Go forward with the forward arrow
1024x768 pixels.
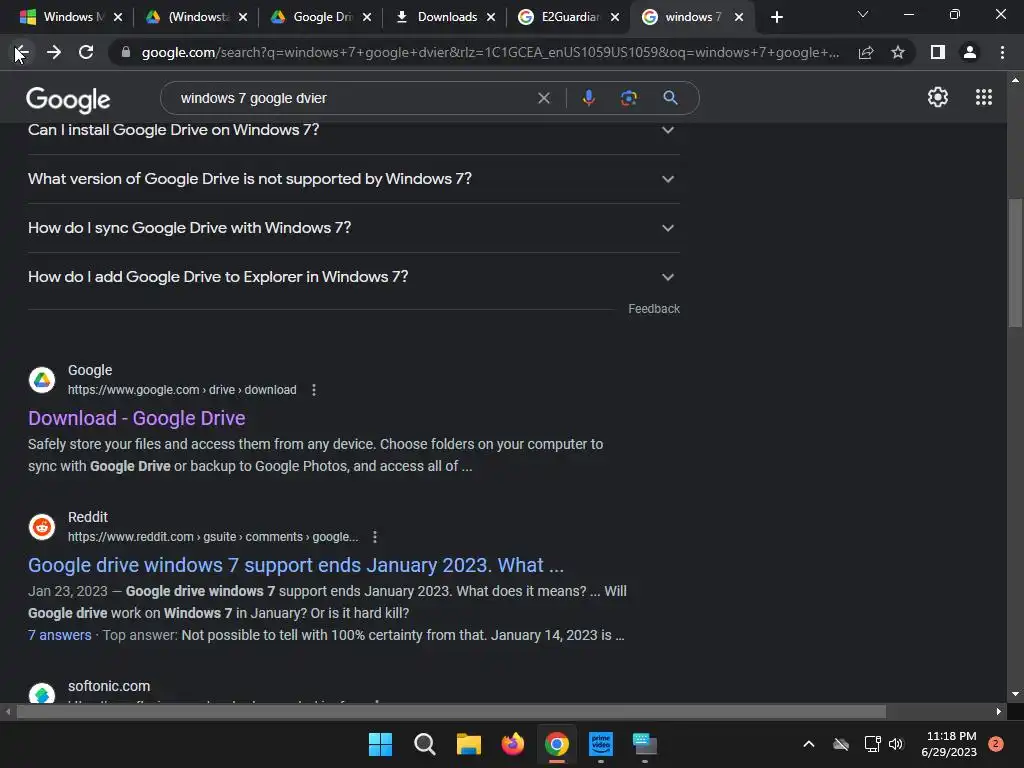point(54,52)
